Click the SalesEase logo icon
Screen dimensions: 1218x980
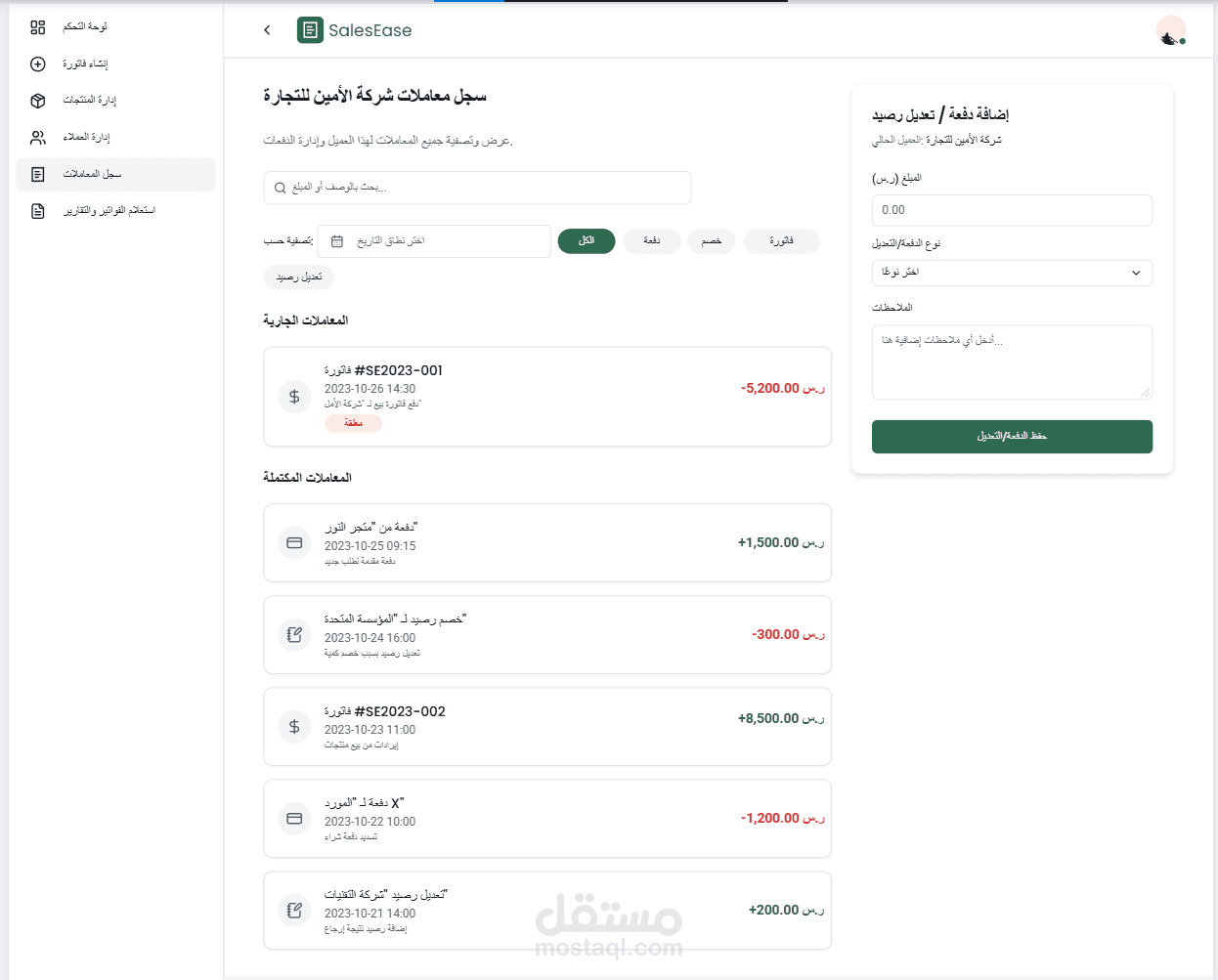pos(310,30)
